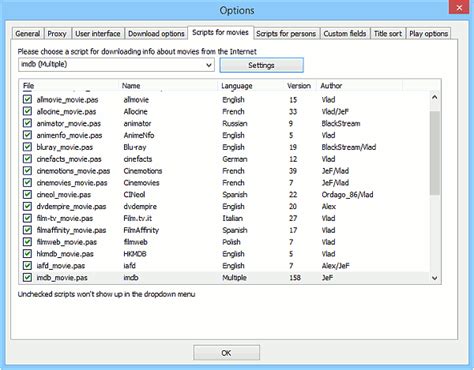Viewport: 474px width, 370px height.
Task: Select the Blu-ray name cell
Action: pos(135,147)
